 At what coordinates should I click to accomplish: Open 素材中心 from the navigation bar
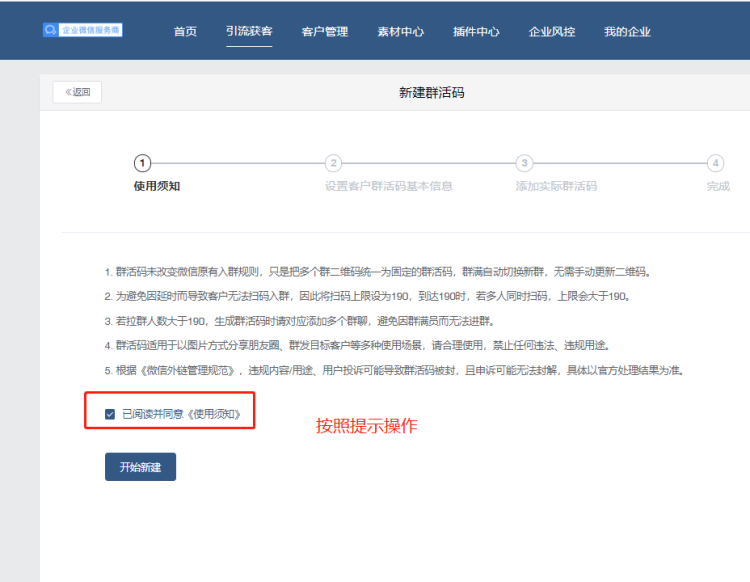400,32
